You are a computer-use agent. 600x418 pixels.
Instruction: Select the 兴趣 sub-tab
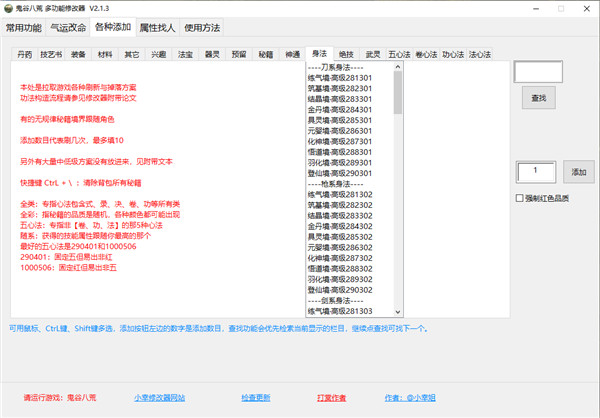(158, 54)
